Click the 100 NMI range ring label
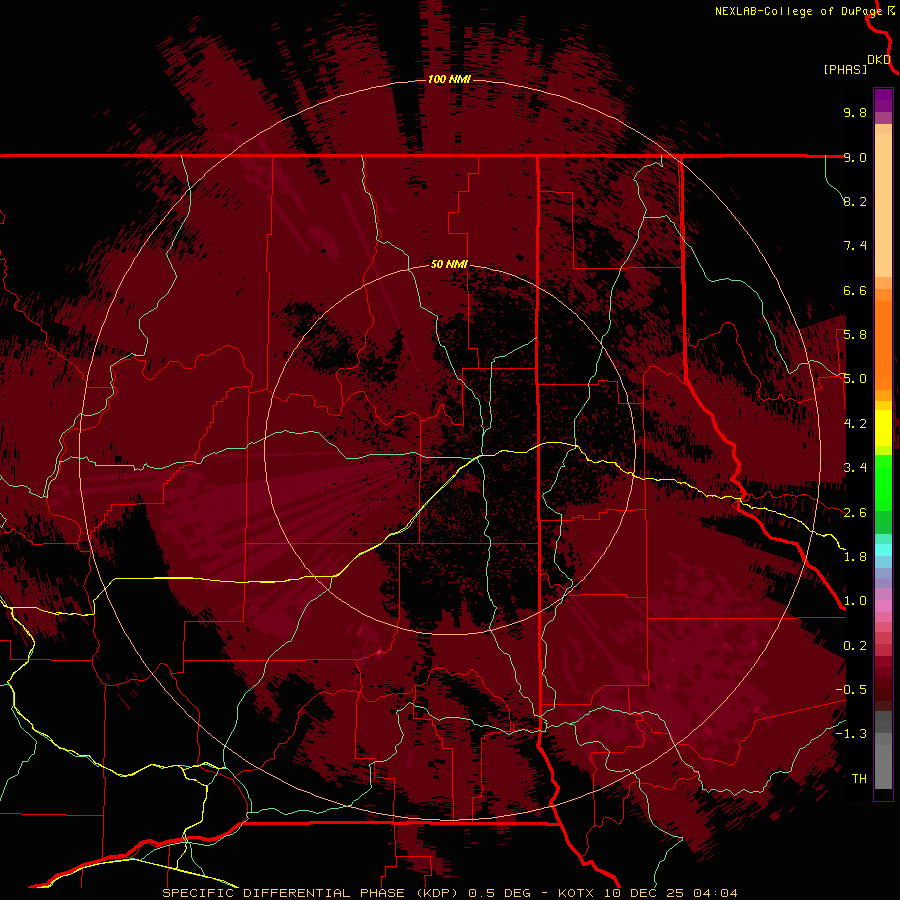The image size is (900, 900). (449, 79)
